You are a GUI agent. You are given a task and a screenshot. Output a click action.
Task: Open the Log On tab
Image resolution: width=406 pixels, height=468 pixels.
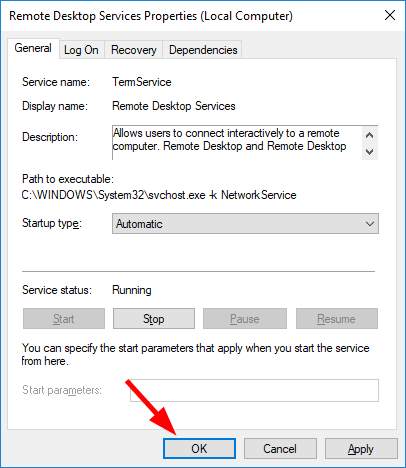click(81, 50)
